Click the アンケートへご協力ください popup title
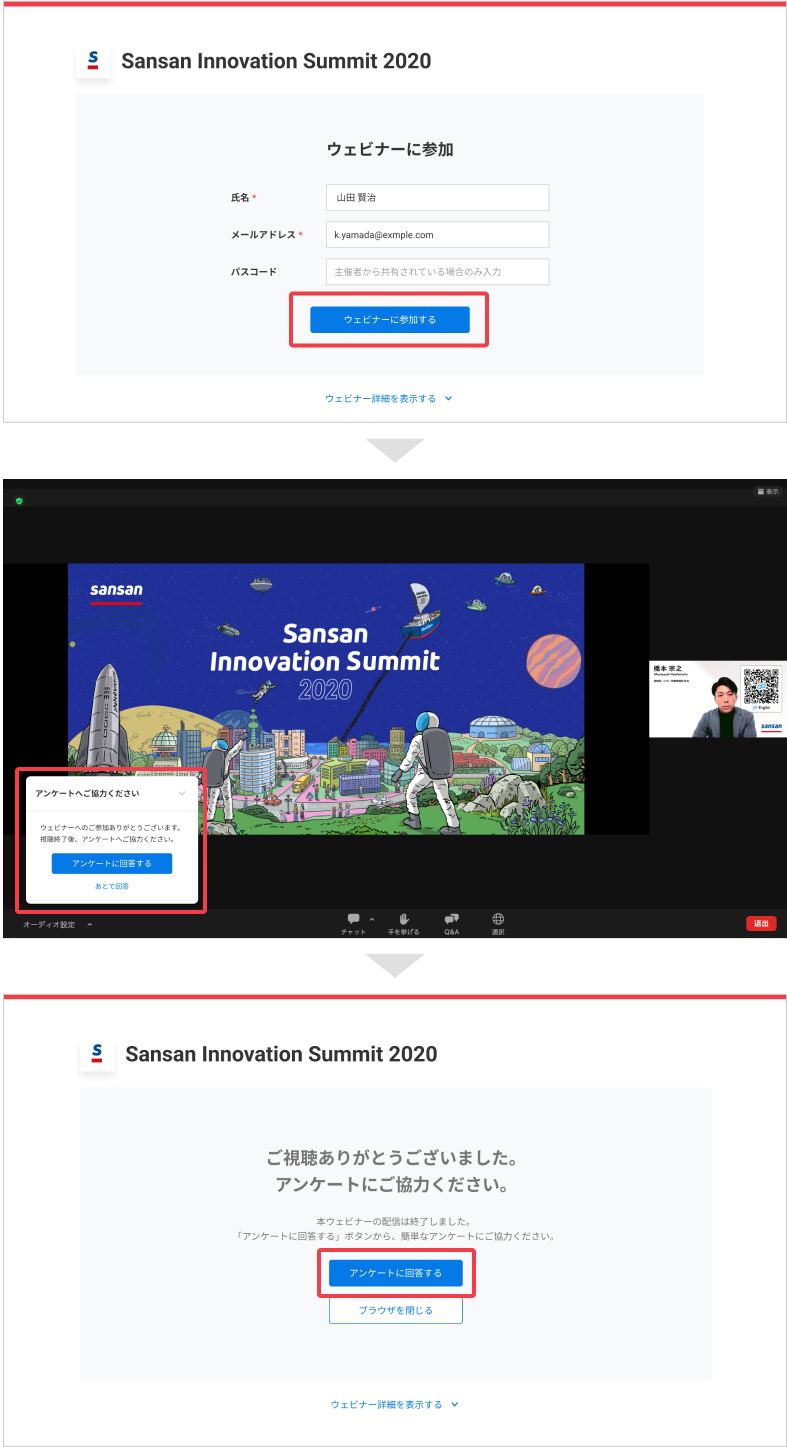 point(87,793)
